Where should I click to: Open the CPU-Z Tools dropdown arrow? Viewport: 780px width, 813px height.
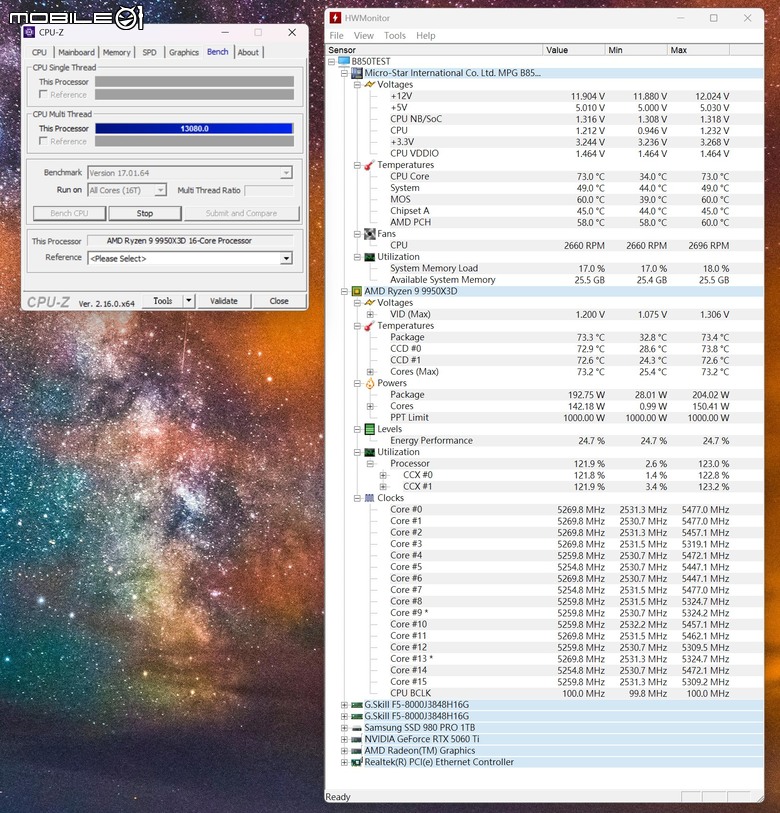[189, 301]
